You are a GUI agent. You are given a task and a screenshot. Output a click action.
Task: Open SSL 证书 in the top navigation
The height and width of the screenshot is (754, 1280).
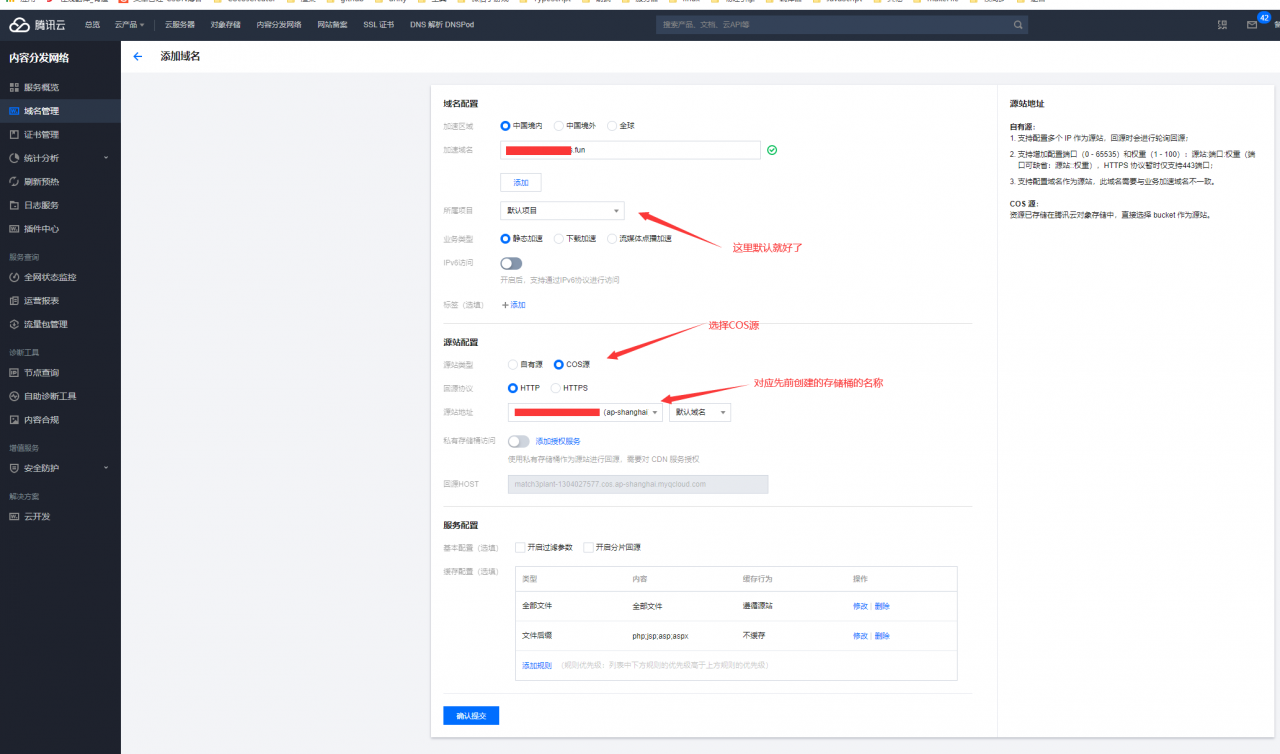coord(378,24)
